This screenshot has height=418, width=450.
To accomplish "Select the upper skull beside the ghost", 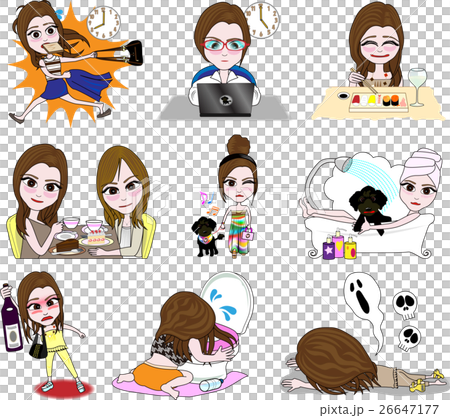I will click(x=405, y=306).
